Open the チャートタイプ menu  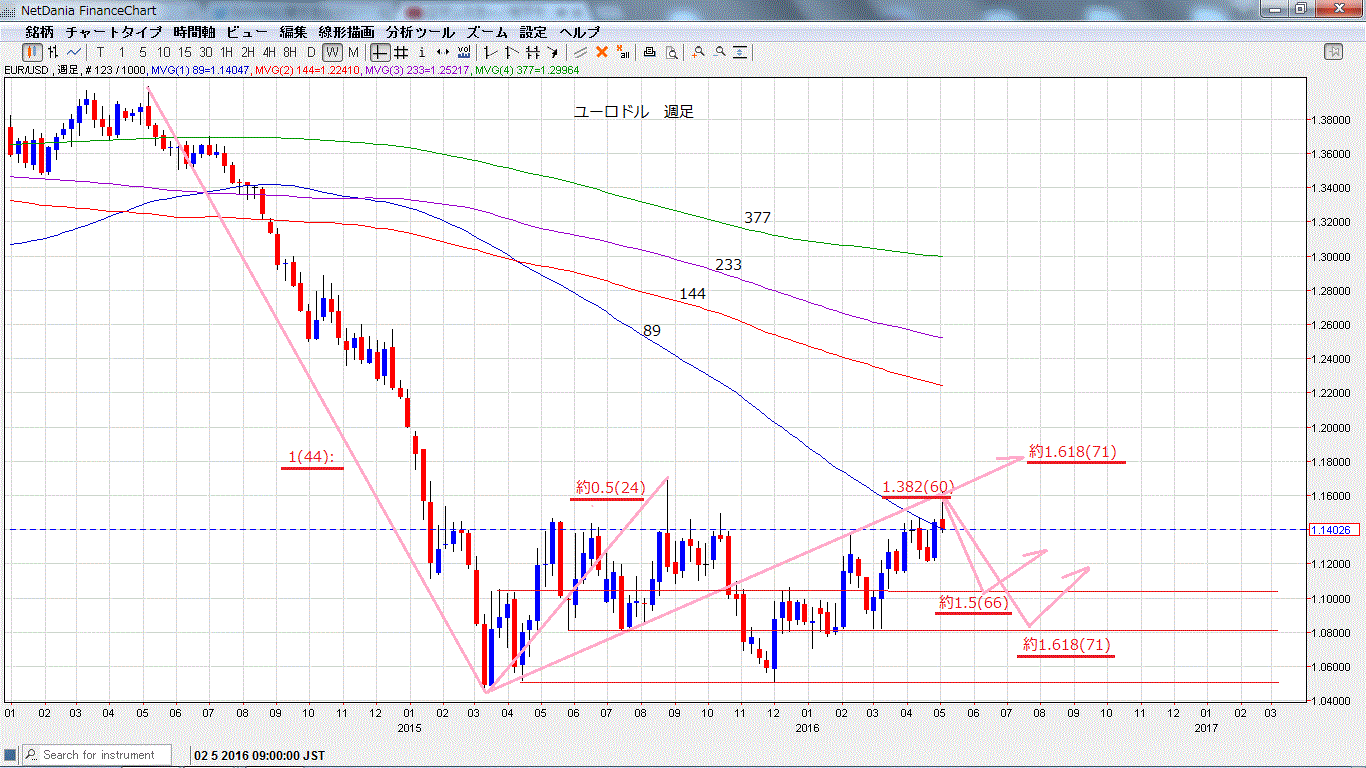coord(113,32)
